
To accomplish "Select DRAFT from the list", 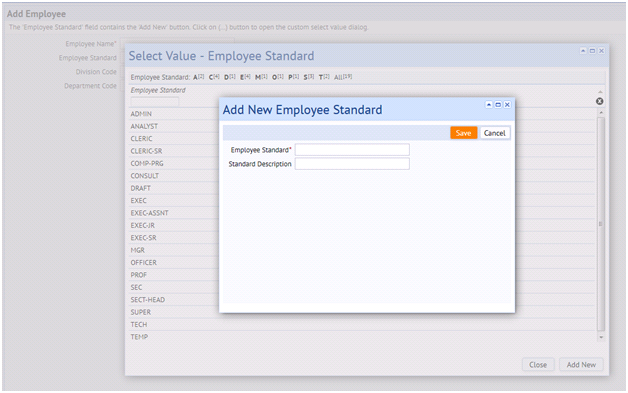I will 141,188.
